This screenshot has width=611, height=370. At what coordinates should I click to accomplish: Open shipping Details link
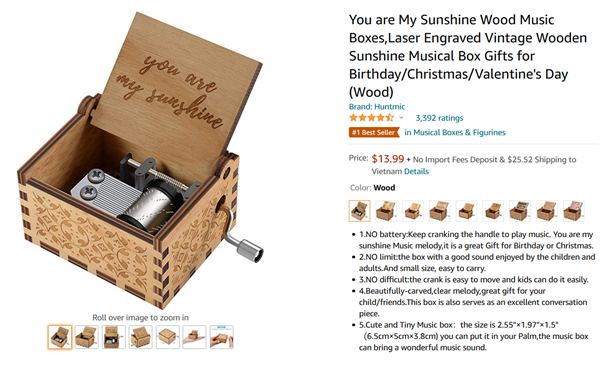coord(416,171)
